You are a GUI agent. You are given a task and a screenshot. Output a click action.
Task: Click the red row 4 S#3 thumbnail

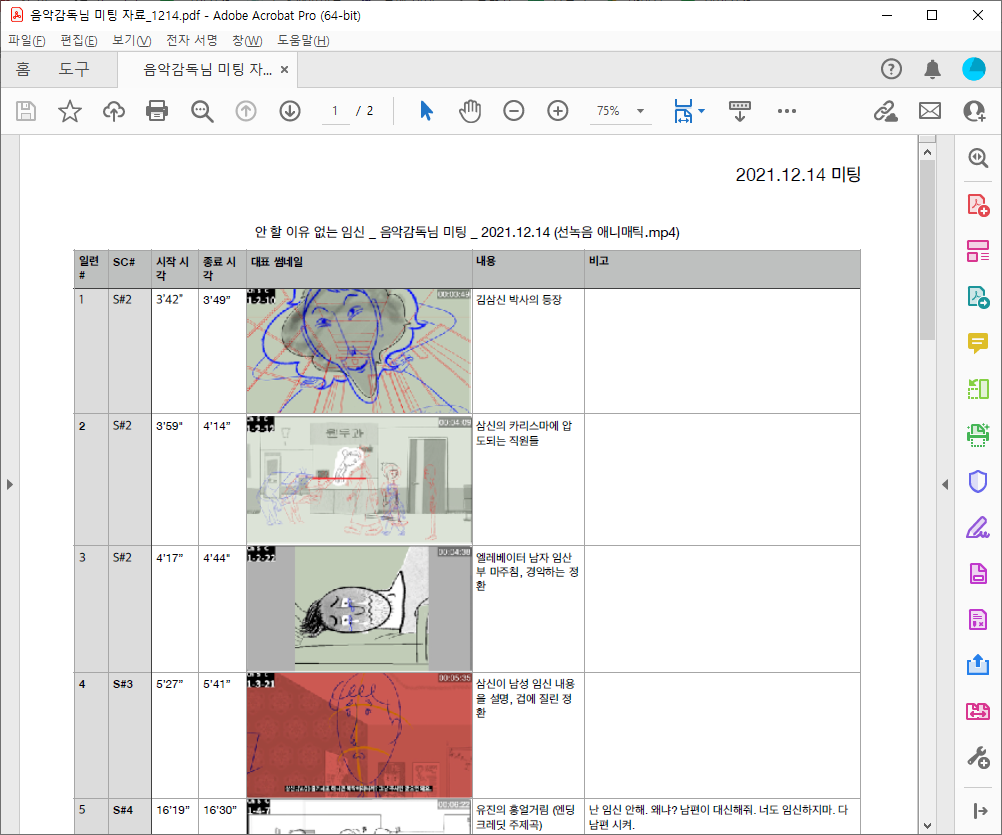[x=359, y=735]
